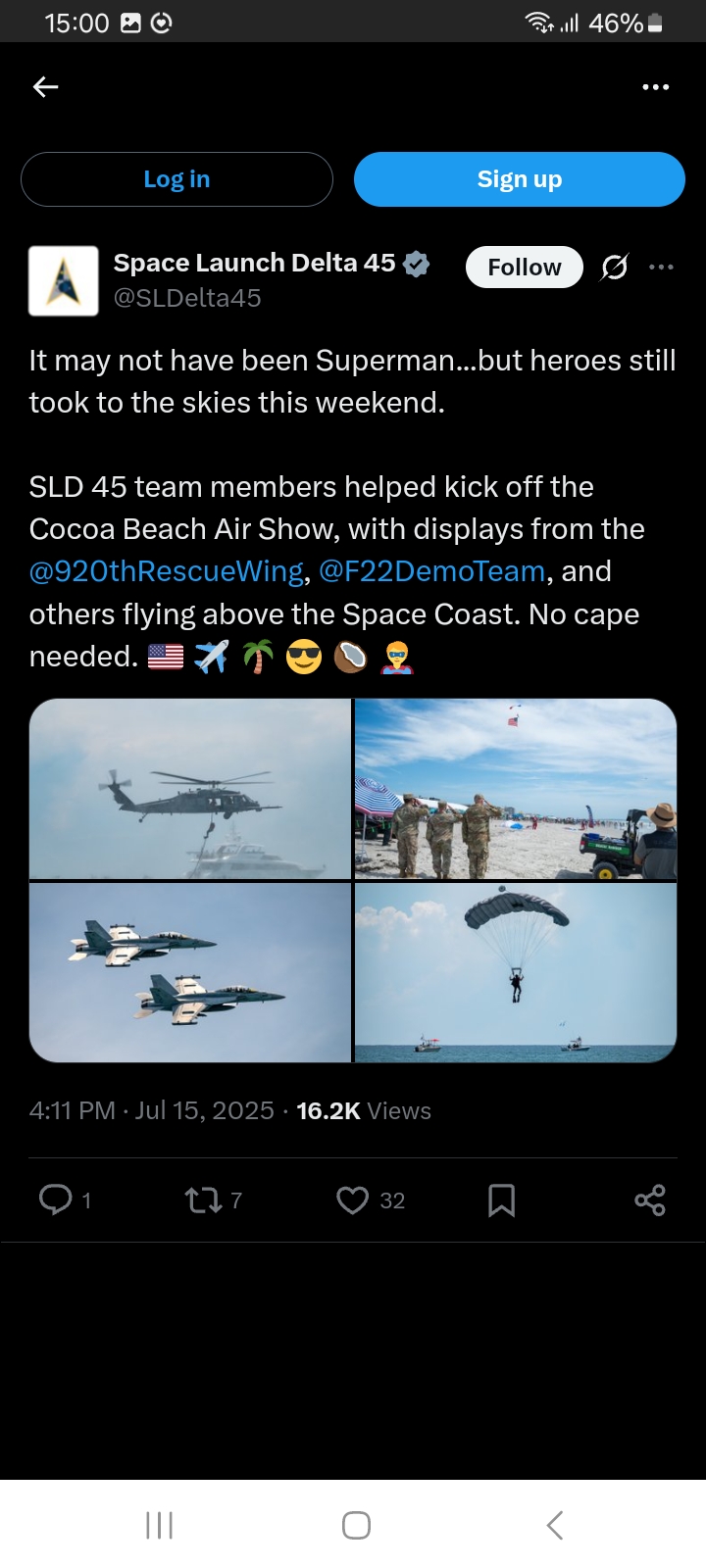Tap the share icon

[x=650, y=1200]
